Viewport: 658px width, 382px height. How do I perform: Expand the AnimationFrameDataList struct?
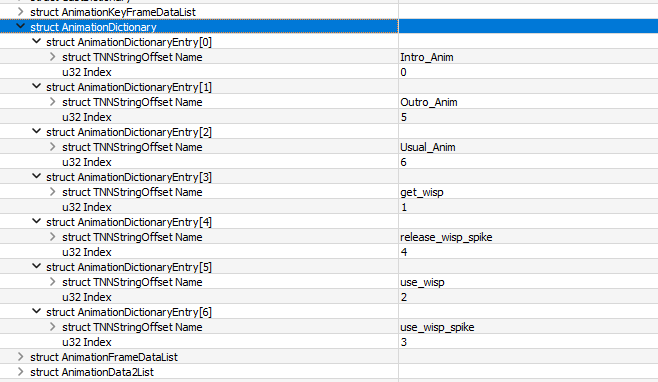coord(20,357)
